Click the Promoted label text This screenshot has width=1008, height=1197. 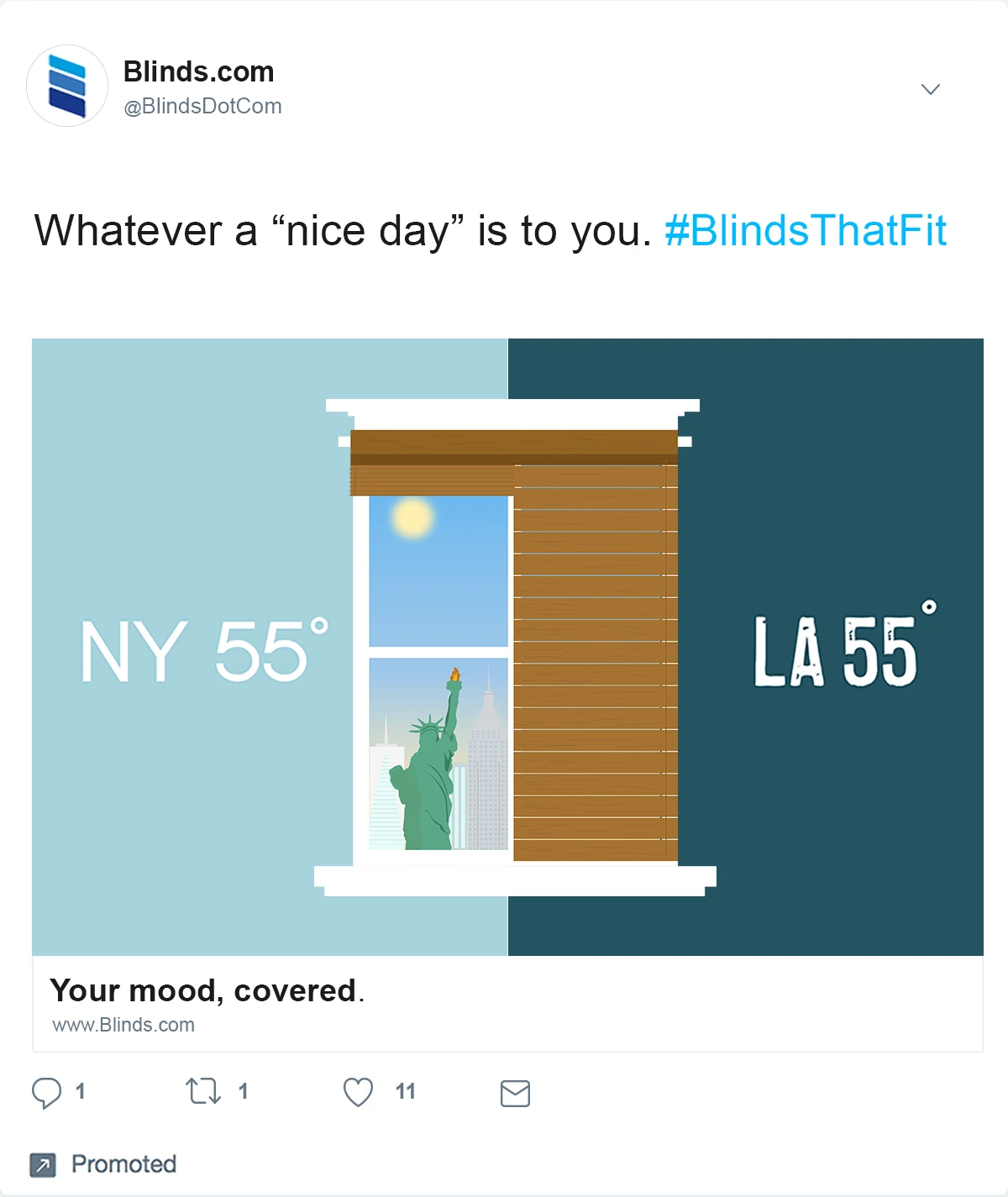[x=123, y=1164]
